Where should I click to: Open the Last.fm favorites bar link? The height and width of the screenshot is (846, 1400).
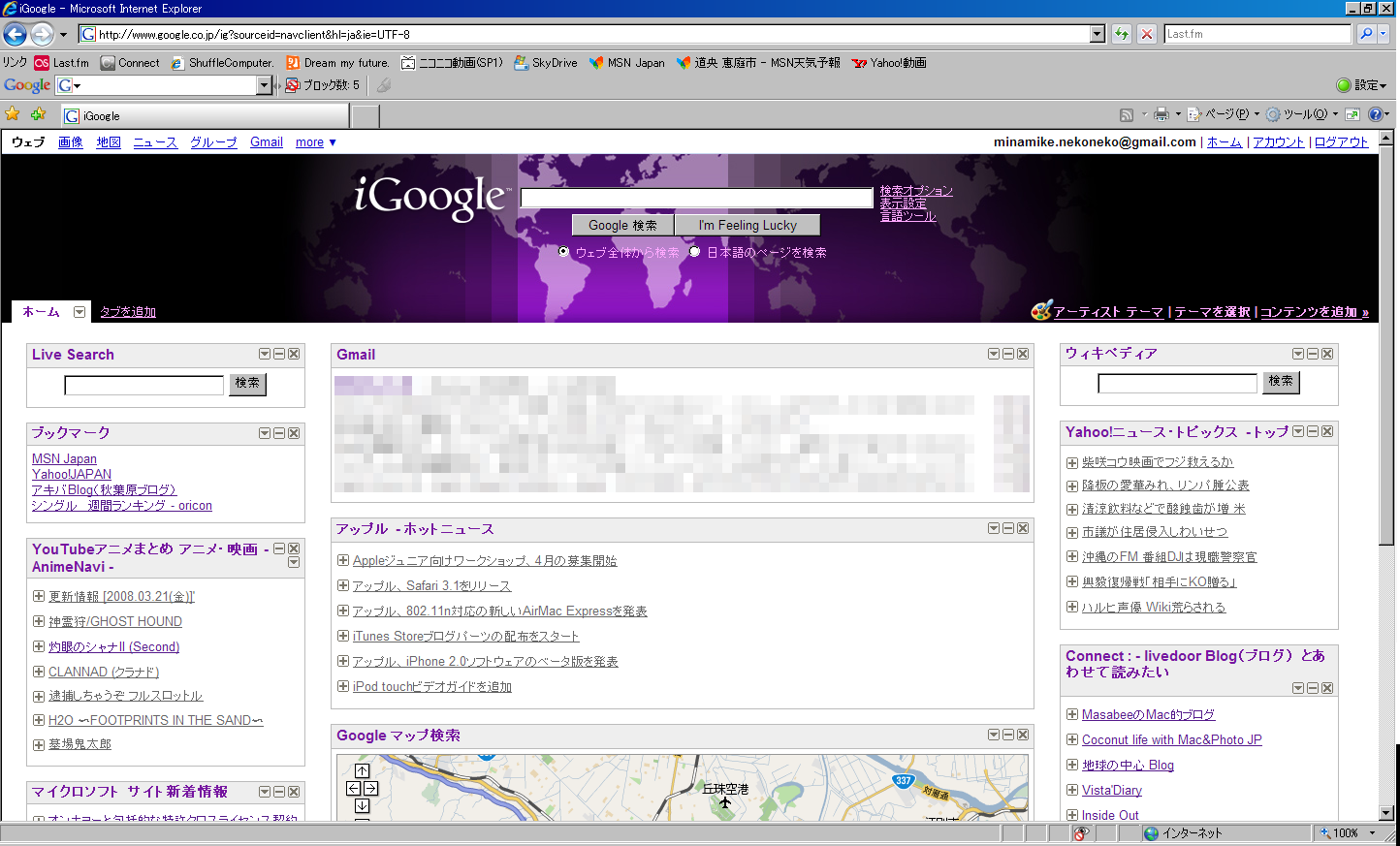click(x=62, y=63)
